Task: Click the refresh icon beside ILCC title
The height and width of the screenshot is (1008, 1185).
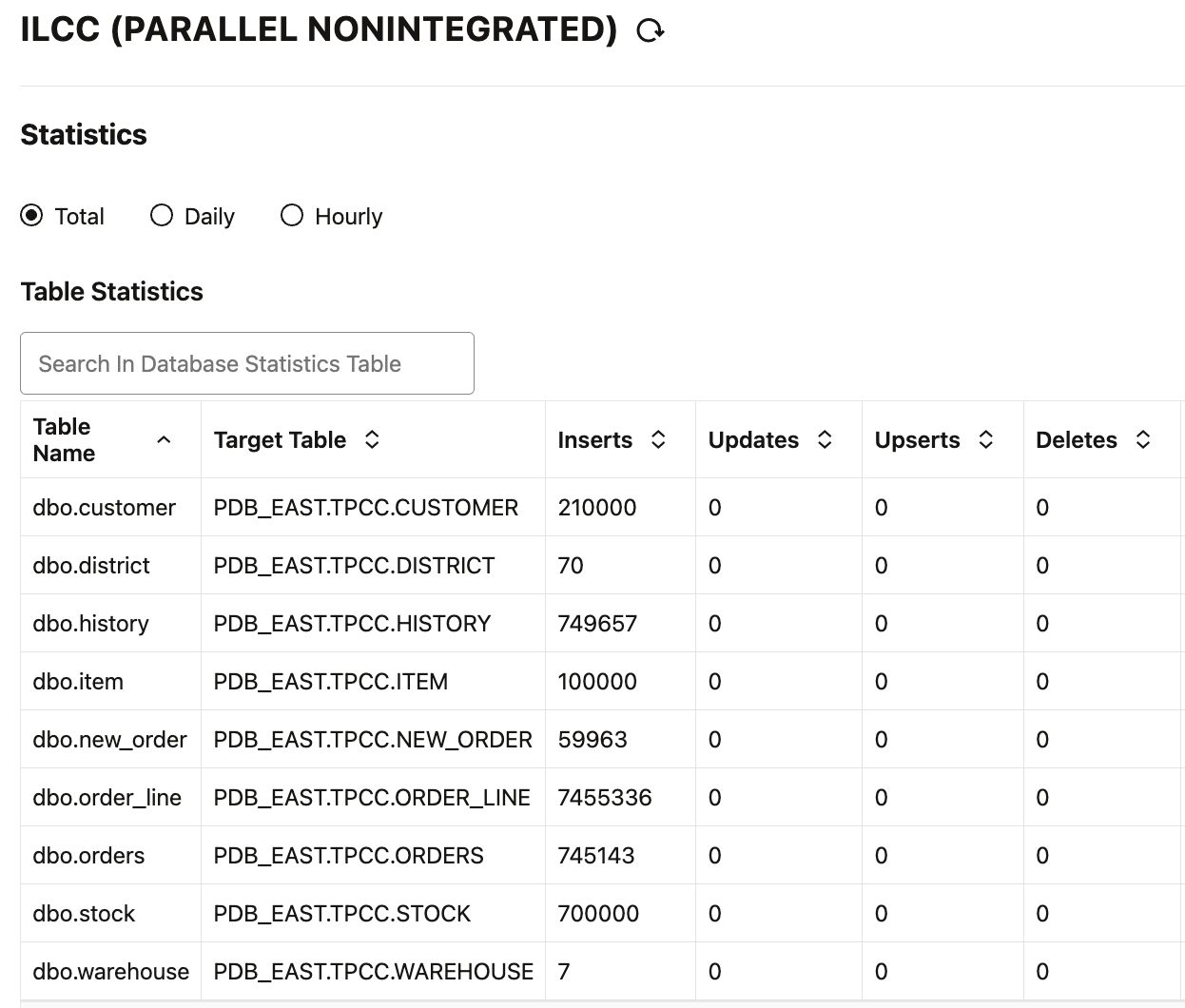Action: click(x=651, y=31)
